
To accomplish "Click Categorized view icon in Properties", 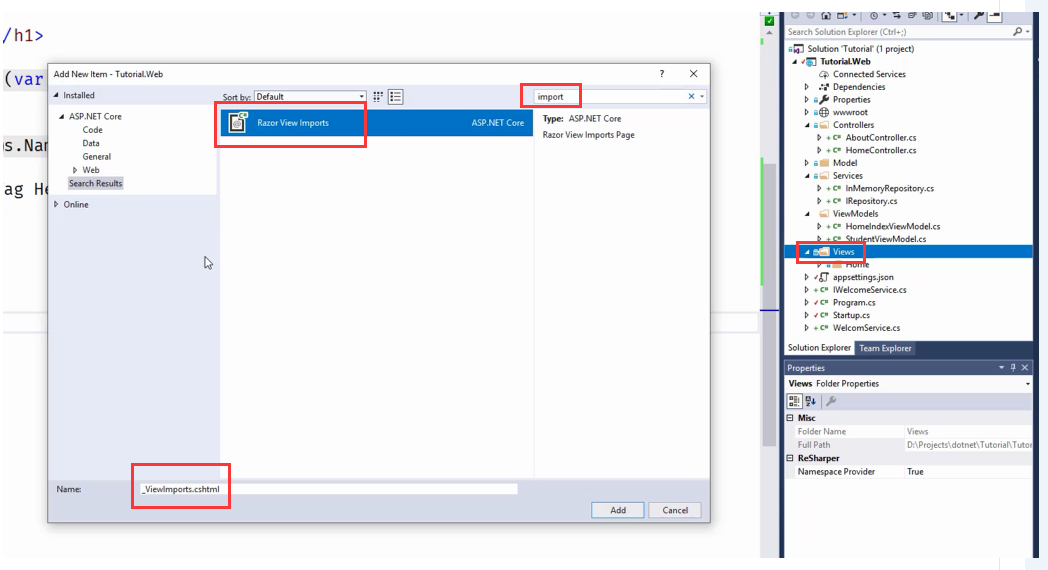I will [794, 401].
